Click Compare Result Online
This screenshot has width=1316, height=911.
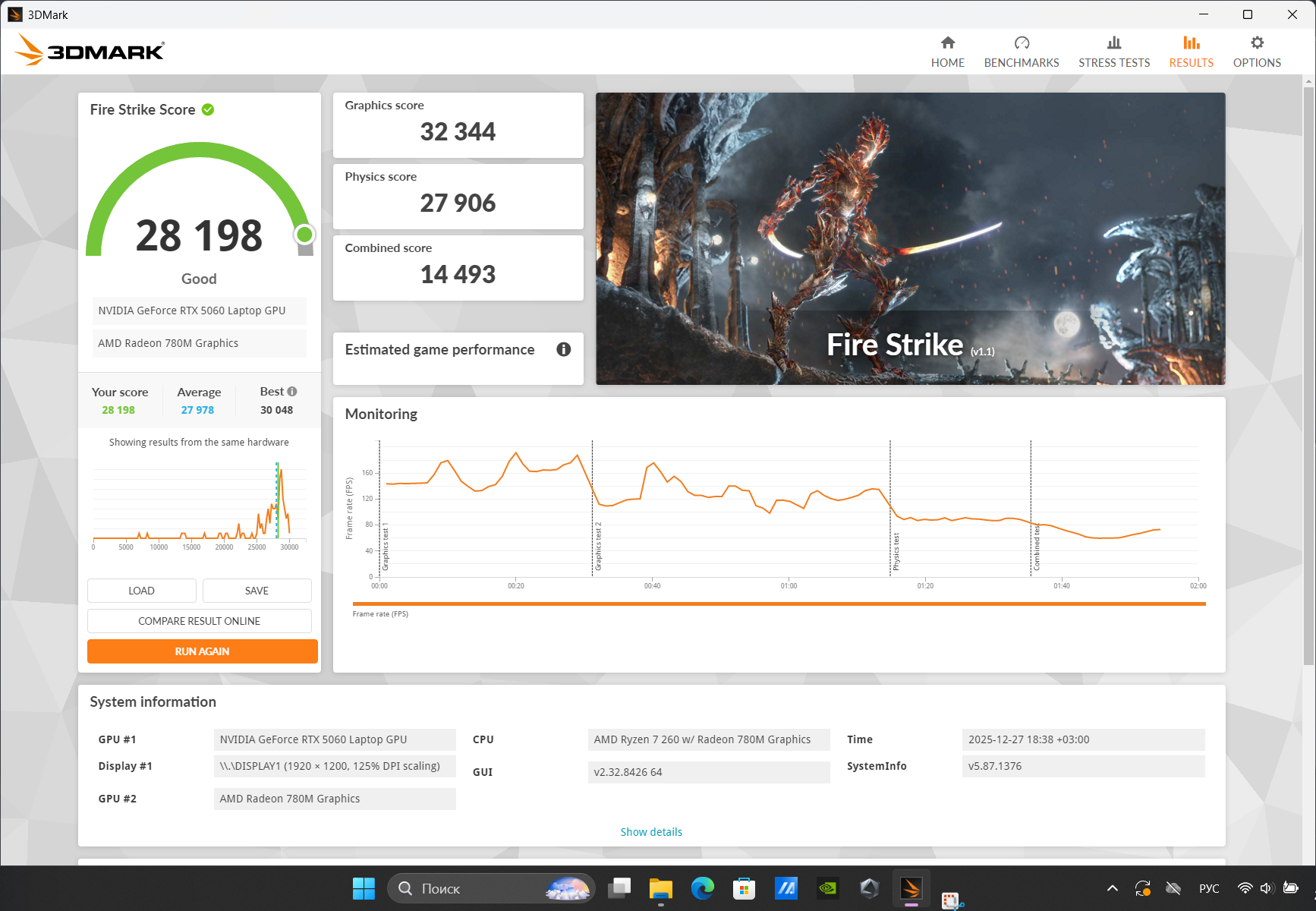point(199,621)
